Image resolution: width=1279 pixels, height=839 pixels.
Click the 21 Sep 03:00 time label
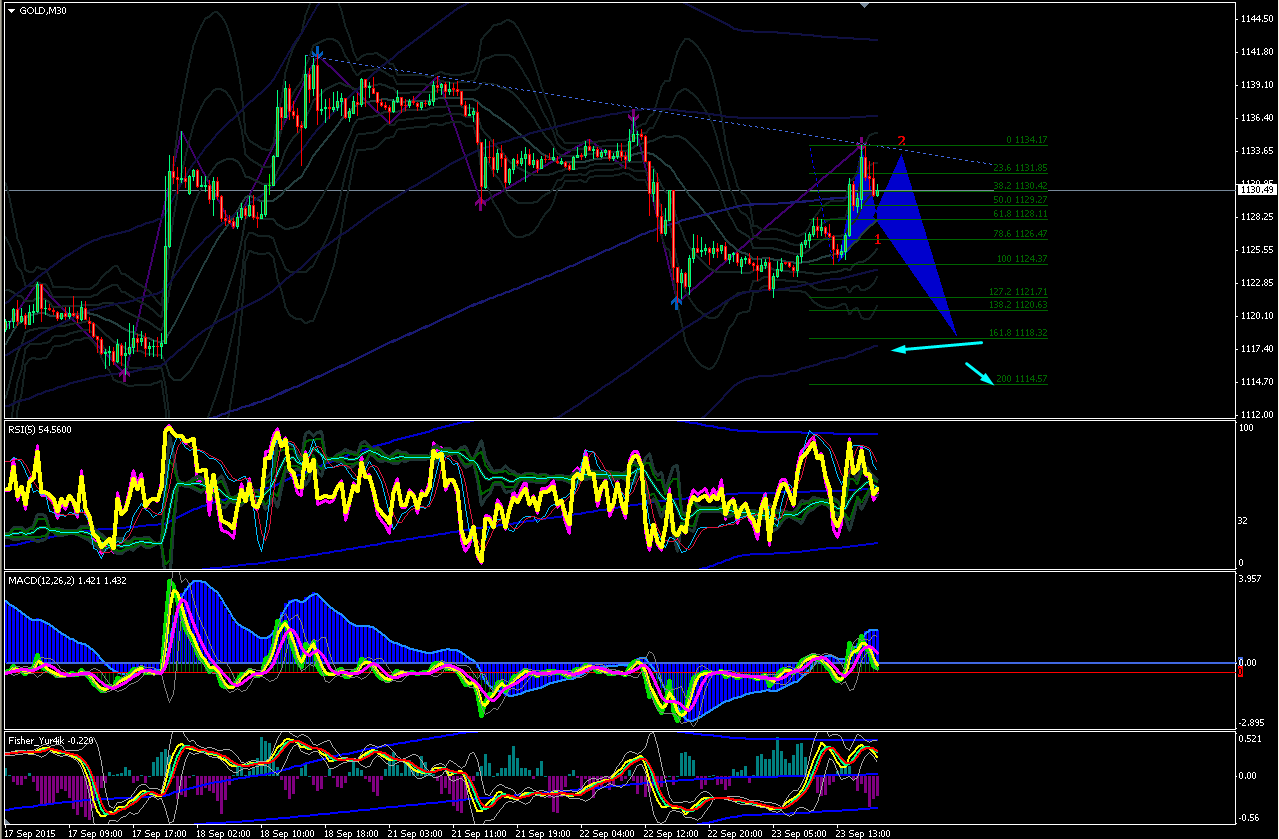(415, 832)
